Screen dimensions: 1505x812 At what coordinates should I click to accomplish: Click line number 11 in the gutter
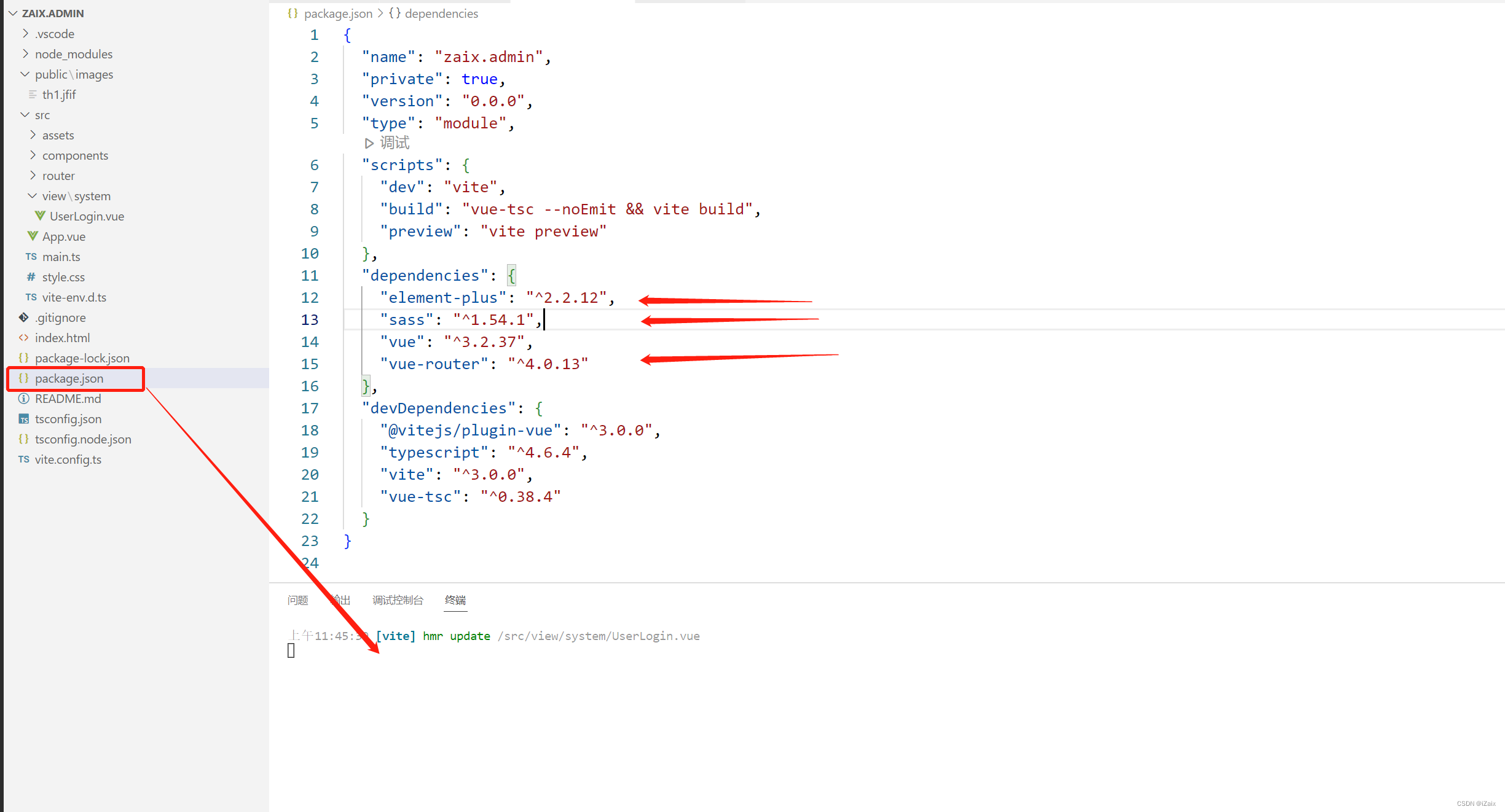pos(310,275)
